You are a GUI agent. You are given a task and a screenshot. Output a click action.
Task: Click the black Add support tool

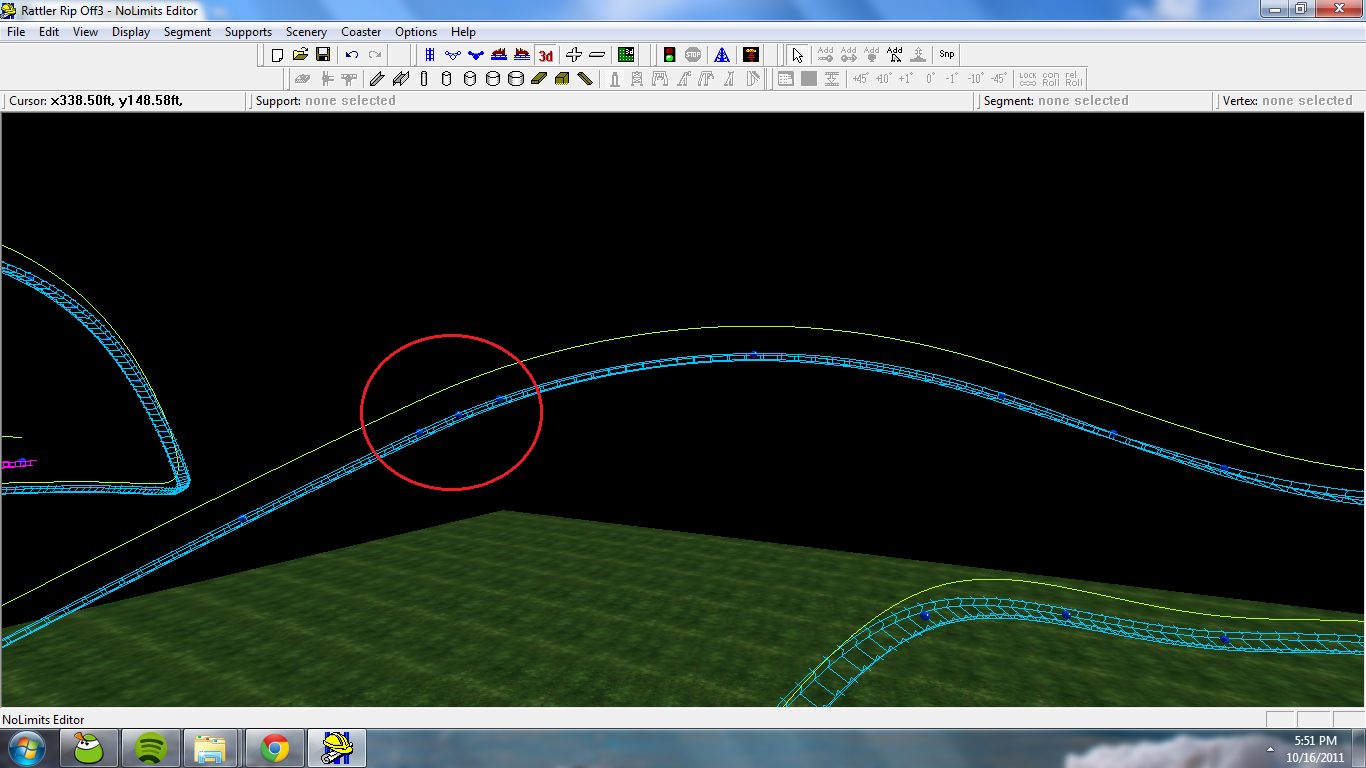[894, 55]
